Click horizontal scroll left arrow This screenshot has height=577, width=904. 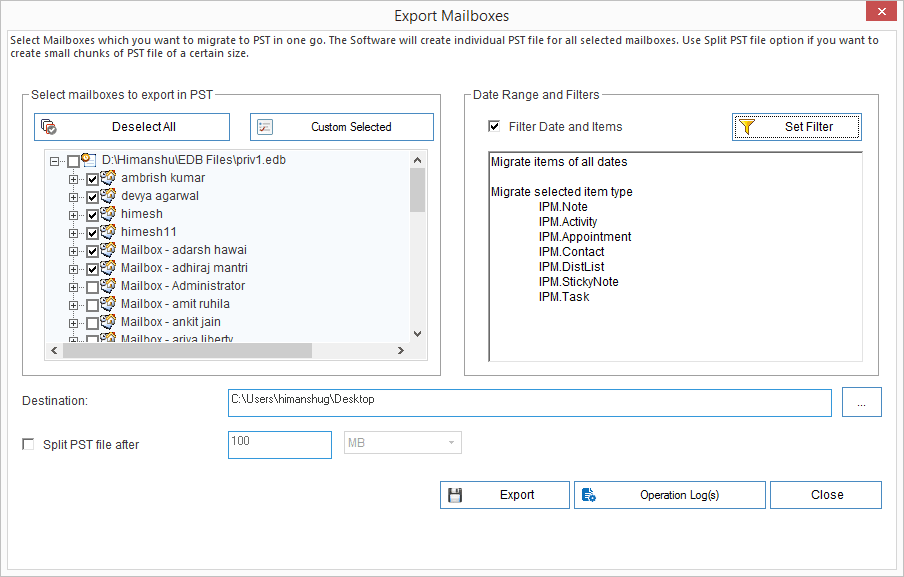(x=54, y=350)
